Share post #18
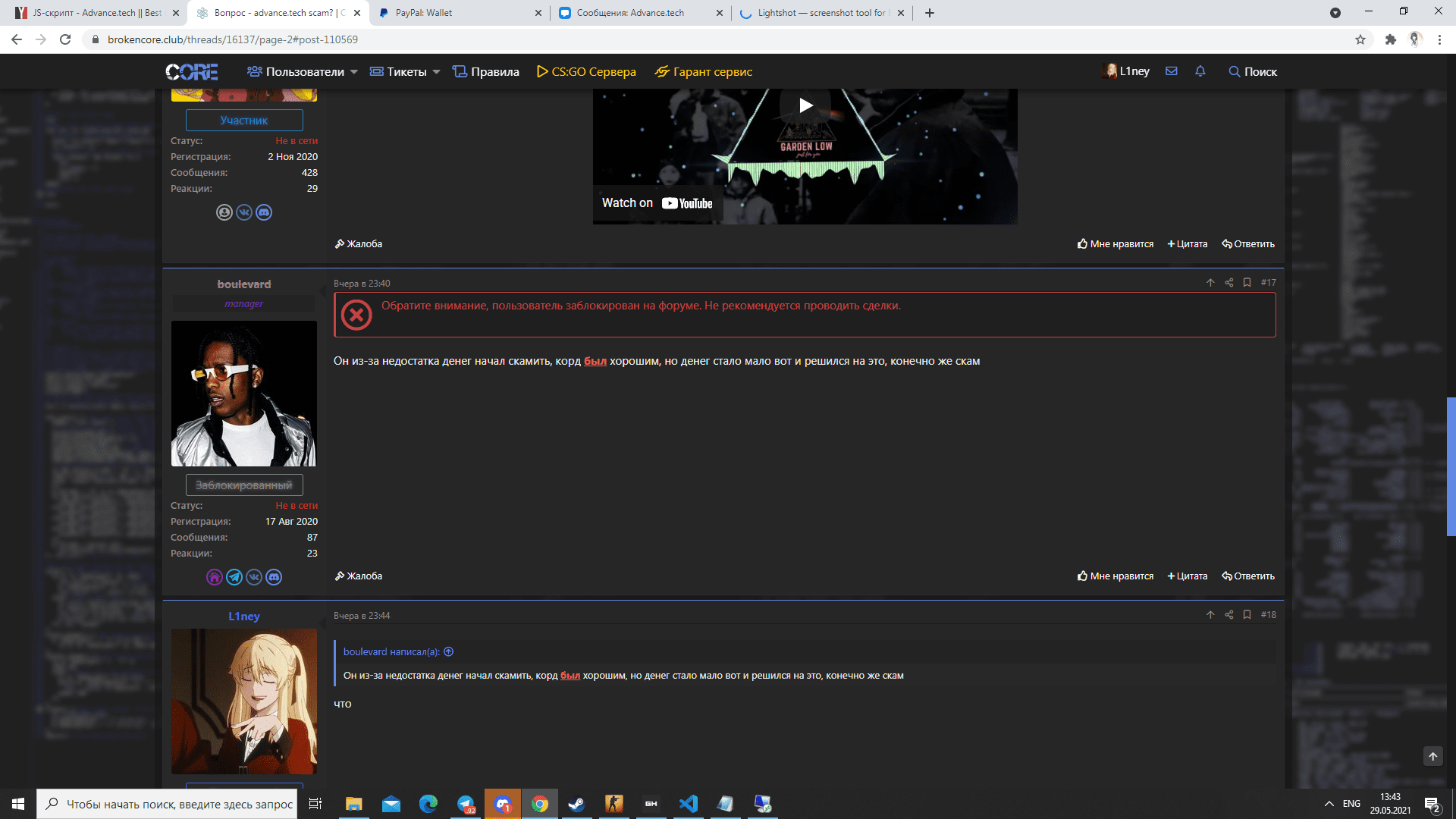Screen dimensions: 1456x819 coord(1228,615)
